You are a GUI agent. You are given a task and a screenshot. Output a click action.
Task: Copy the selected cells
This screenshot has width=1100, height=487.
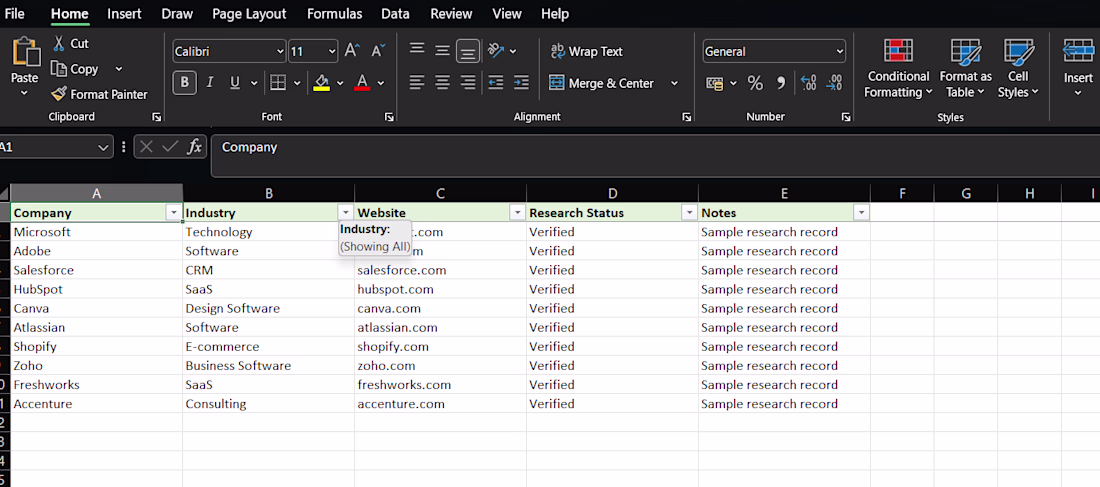click(x=74, y=69)
